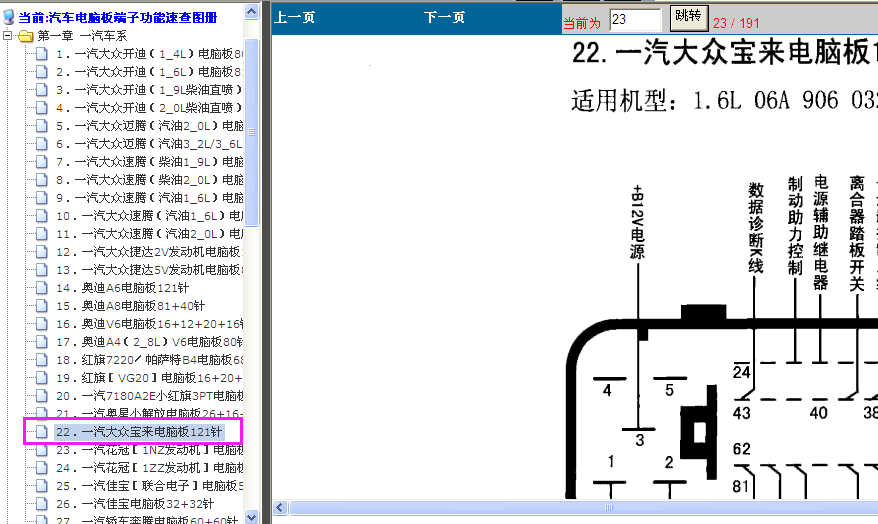Open item 19 红旗 [VG20] 电脑板

[149, 378]
